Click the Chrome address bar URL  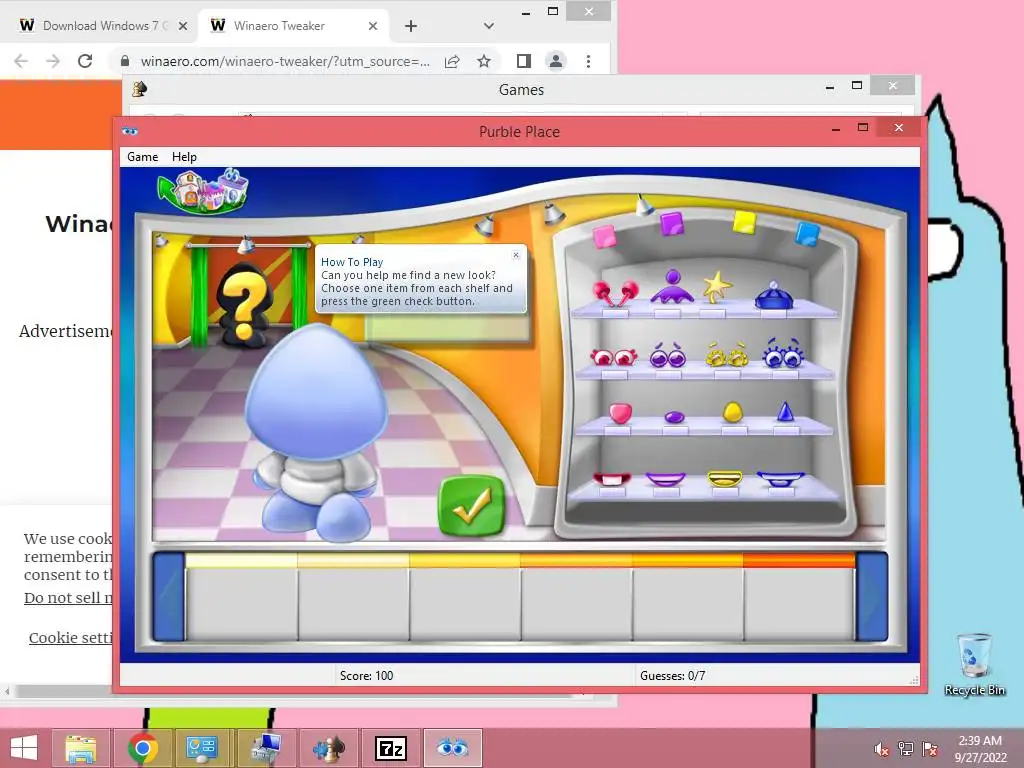(x=285, y=61)
